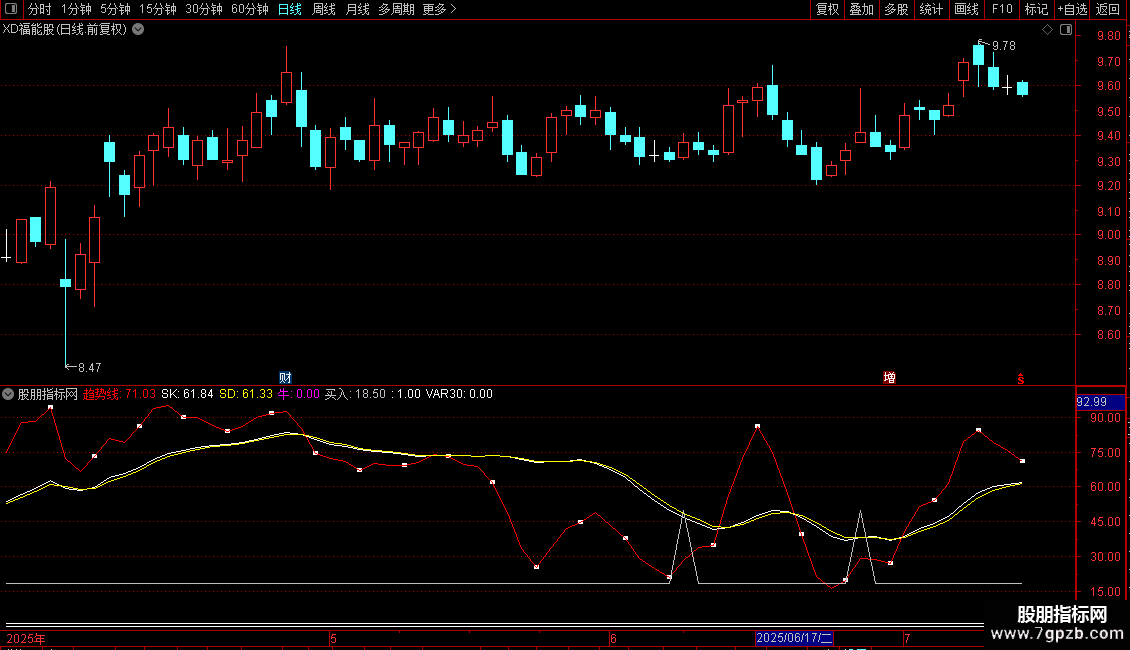Click the 统计 statistics button
Viewport: 1130px width, 650px height.
pos(931,9)
